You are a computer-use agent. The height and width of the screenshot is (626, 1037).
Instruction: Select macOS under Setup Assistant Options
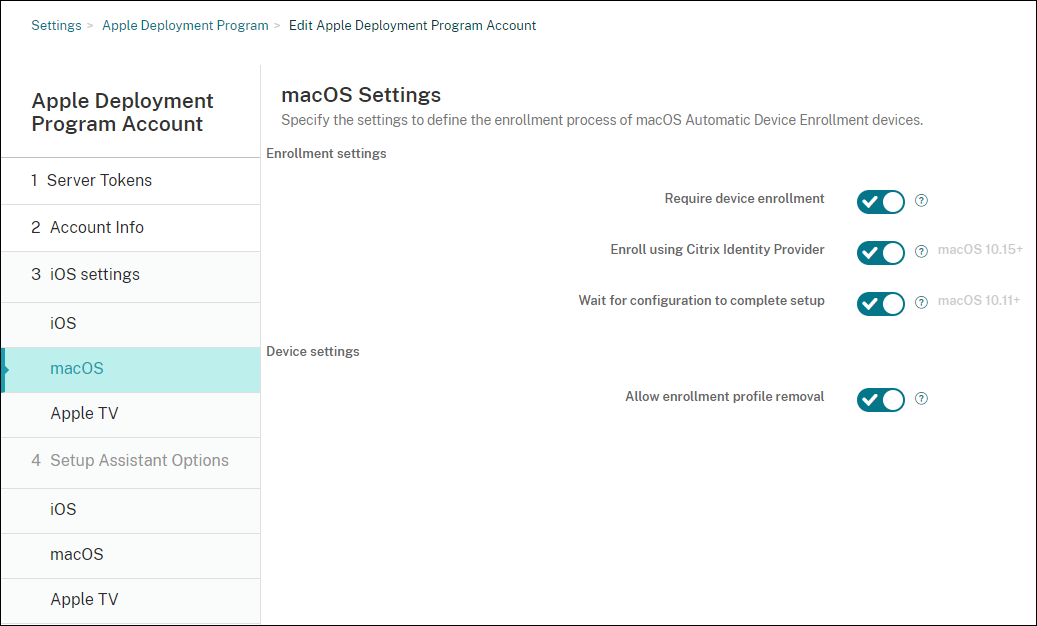pyautogui.click(x=77, y=555)
